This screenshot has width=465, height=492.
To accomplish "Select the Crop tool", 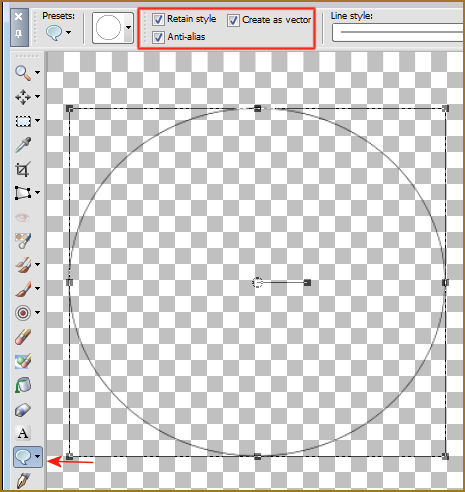I will click(x=23, y=169).
